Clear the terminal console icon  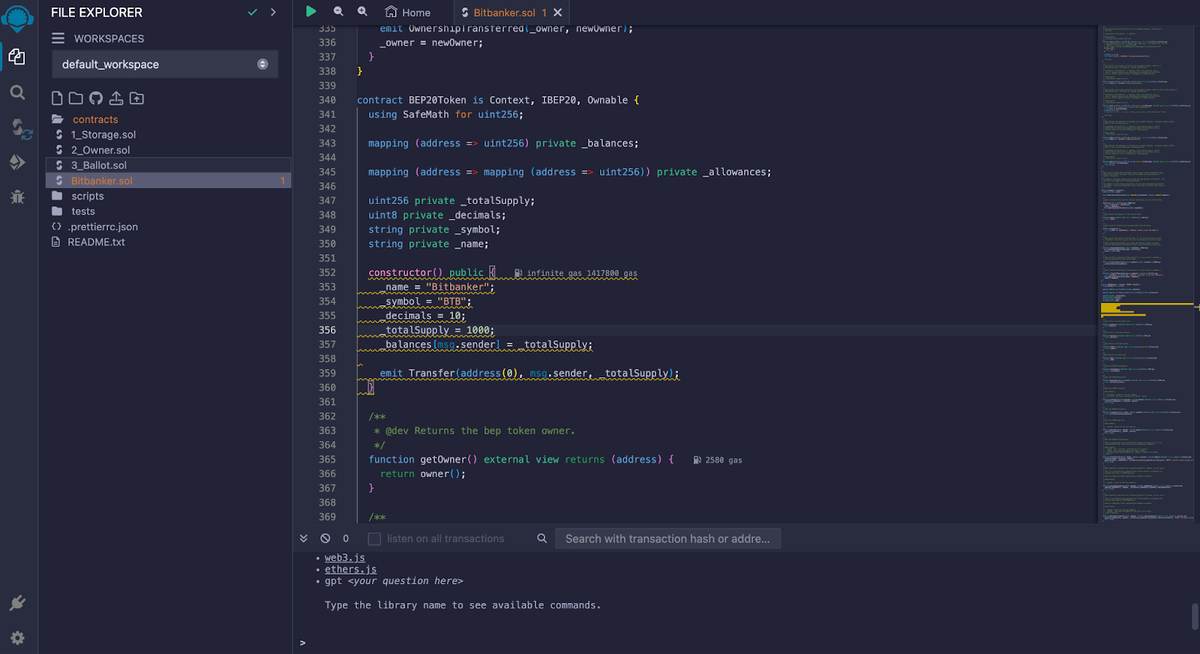325,538
